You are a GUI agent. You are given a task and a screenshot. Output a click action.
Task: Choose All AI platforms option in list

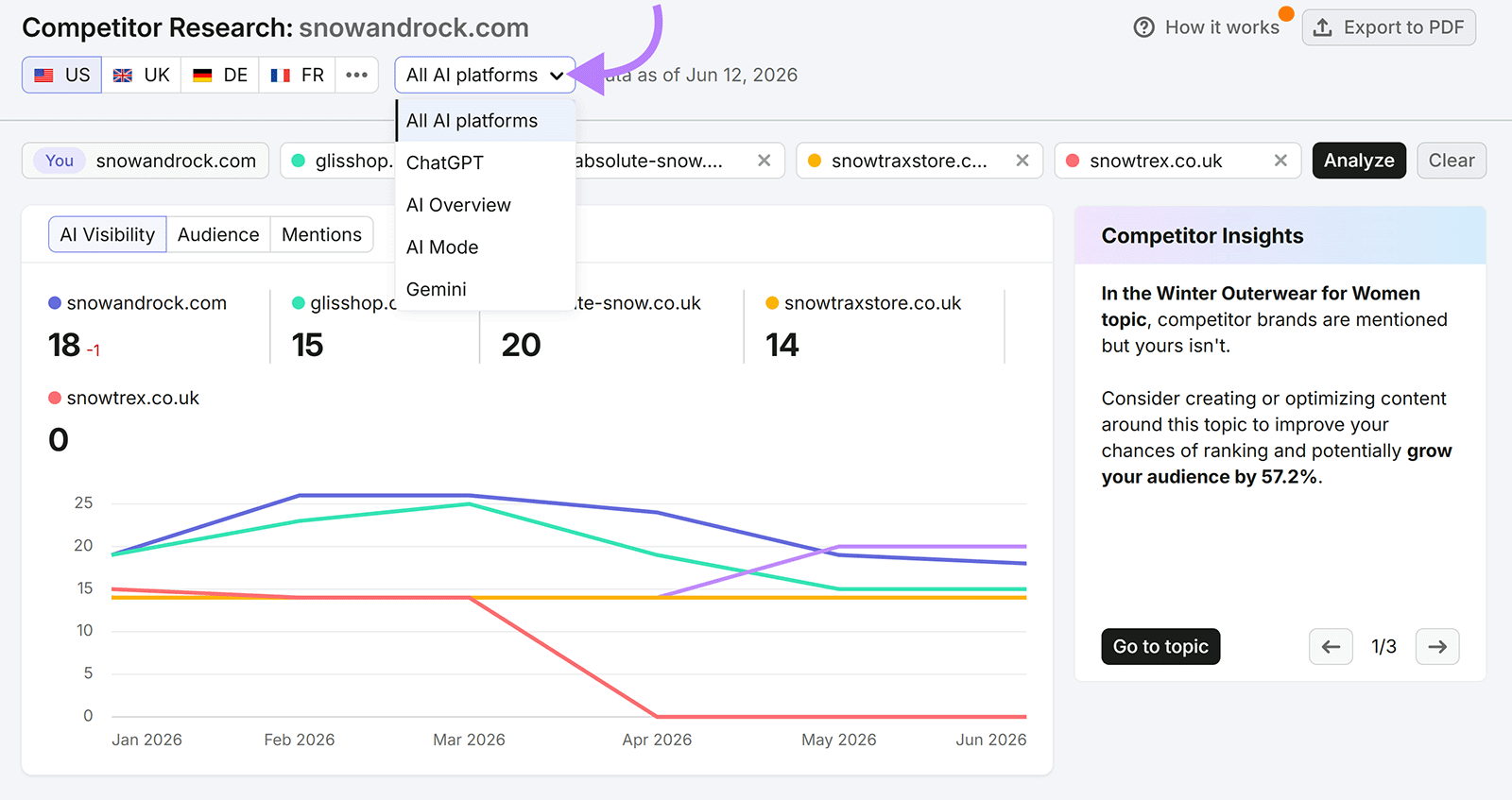coord(486,121)
